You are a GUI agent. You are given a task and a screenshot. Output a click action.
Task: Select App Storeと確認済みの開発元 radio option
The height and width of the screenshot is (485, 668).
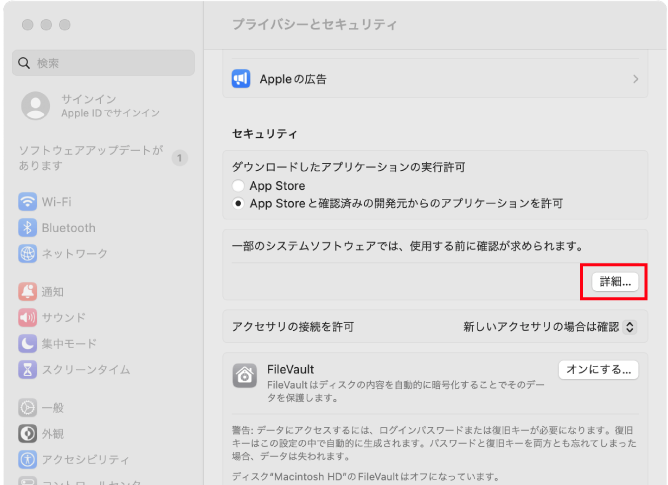(238, 203)
